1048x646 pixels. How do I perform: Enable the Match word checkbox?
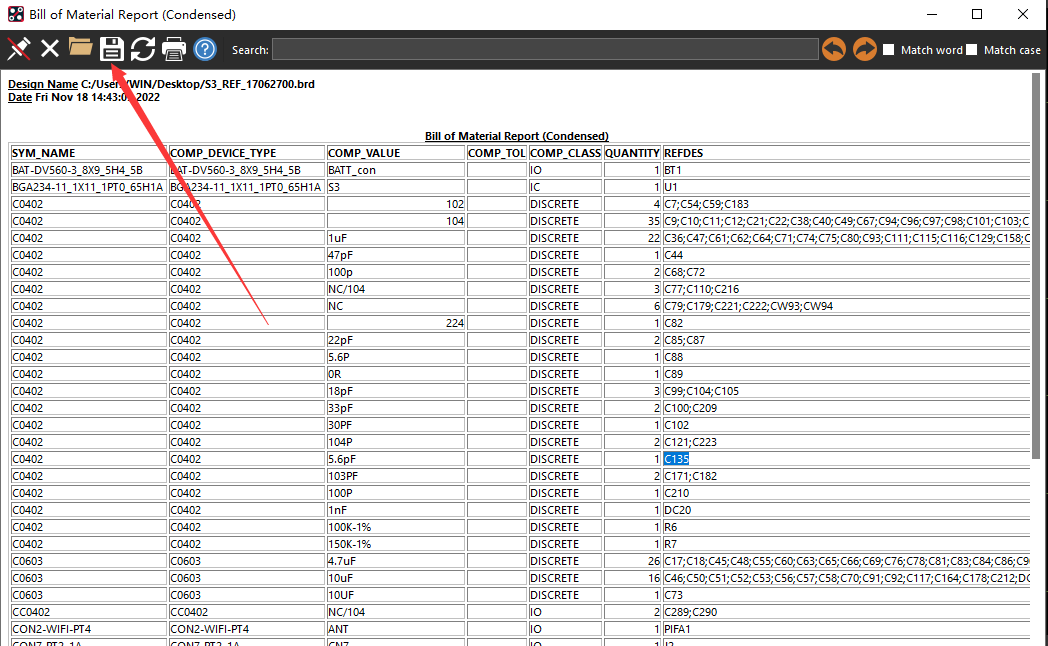click(x=888, y=49)
